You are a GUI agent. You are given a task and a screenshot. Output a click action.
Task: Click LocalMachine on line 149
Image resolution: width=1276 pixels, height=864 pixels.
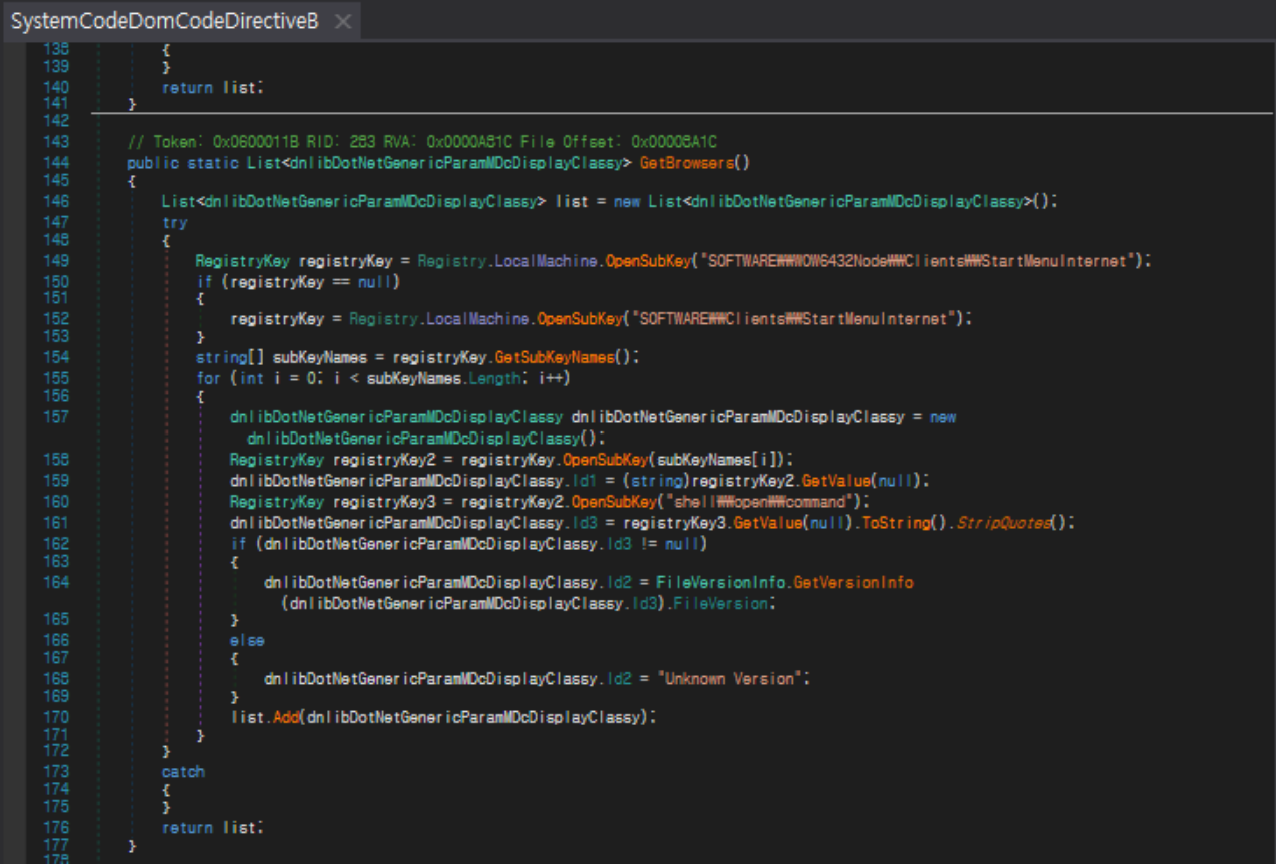click(x=546, y=261)
